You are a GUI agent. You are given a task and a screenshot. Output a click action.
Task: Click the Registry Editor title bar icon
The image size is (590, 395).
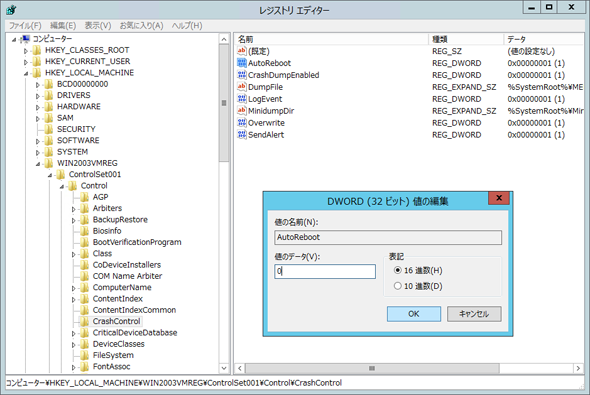point(11,10)
